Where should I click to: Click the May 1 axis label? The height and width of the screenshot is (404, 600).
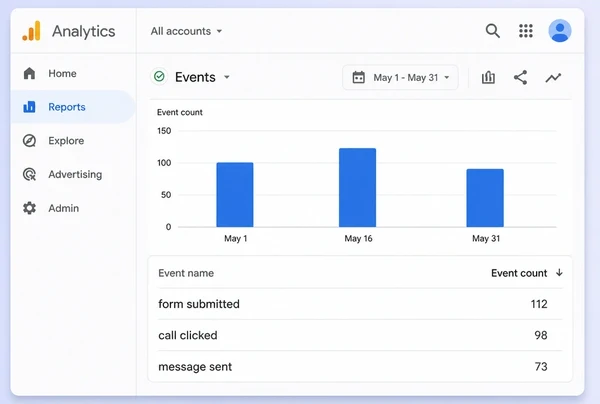236,238
